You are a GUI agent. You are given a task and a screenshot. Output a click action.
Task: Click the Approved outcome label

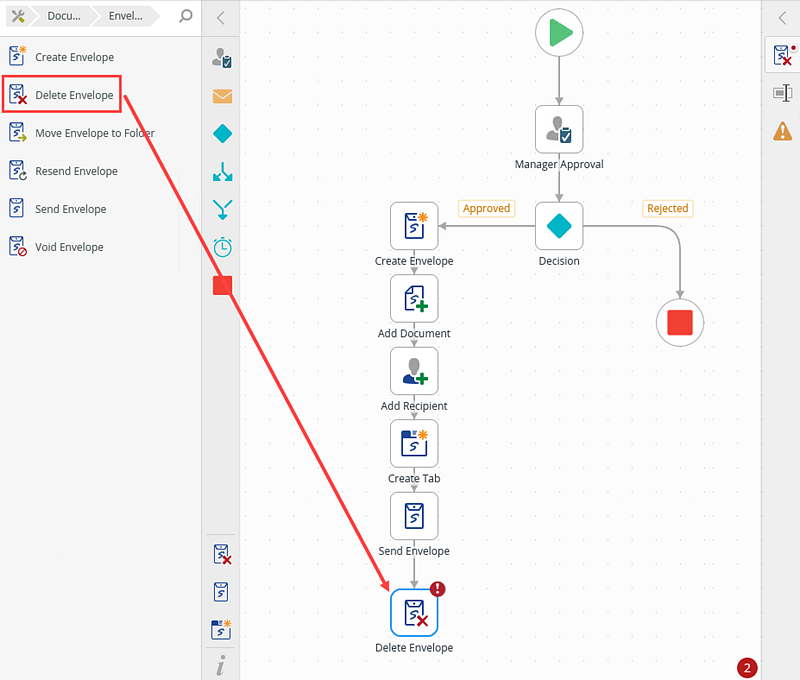coord(487,208)
